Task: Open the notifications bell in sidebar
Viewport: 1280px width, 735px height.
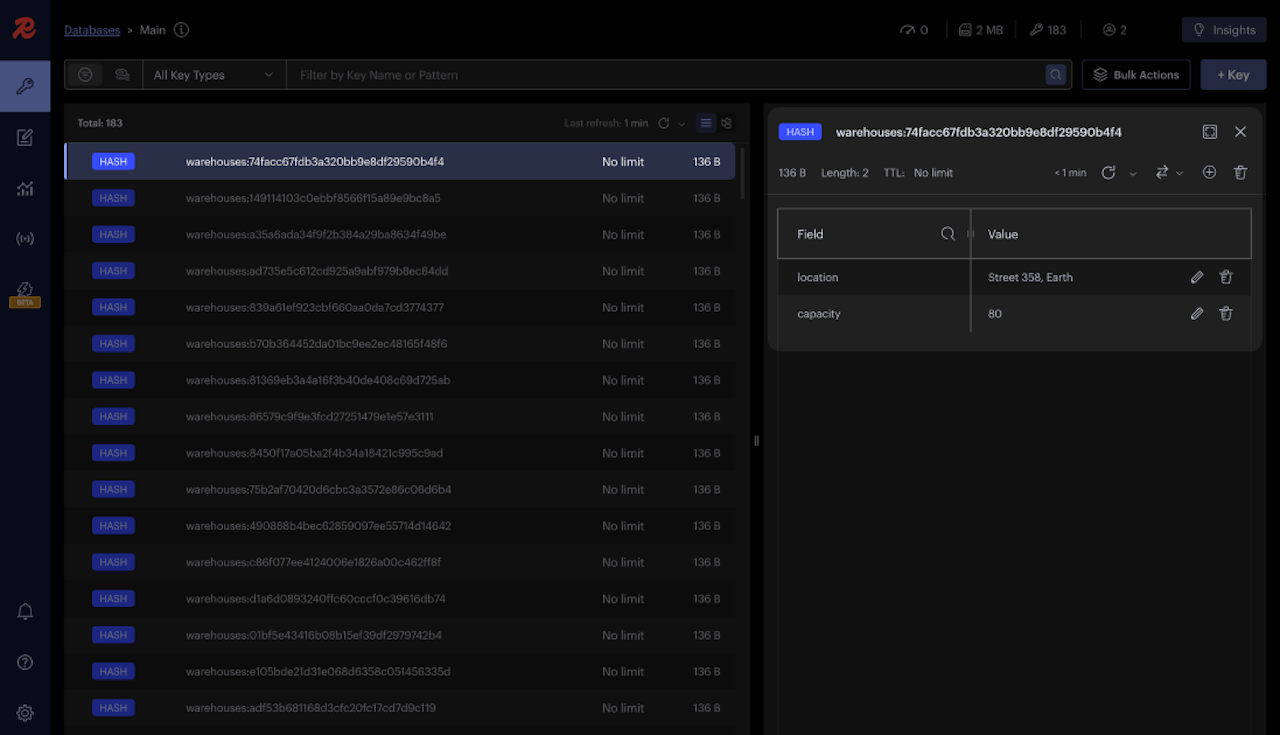Action: click(25, 612)
